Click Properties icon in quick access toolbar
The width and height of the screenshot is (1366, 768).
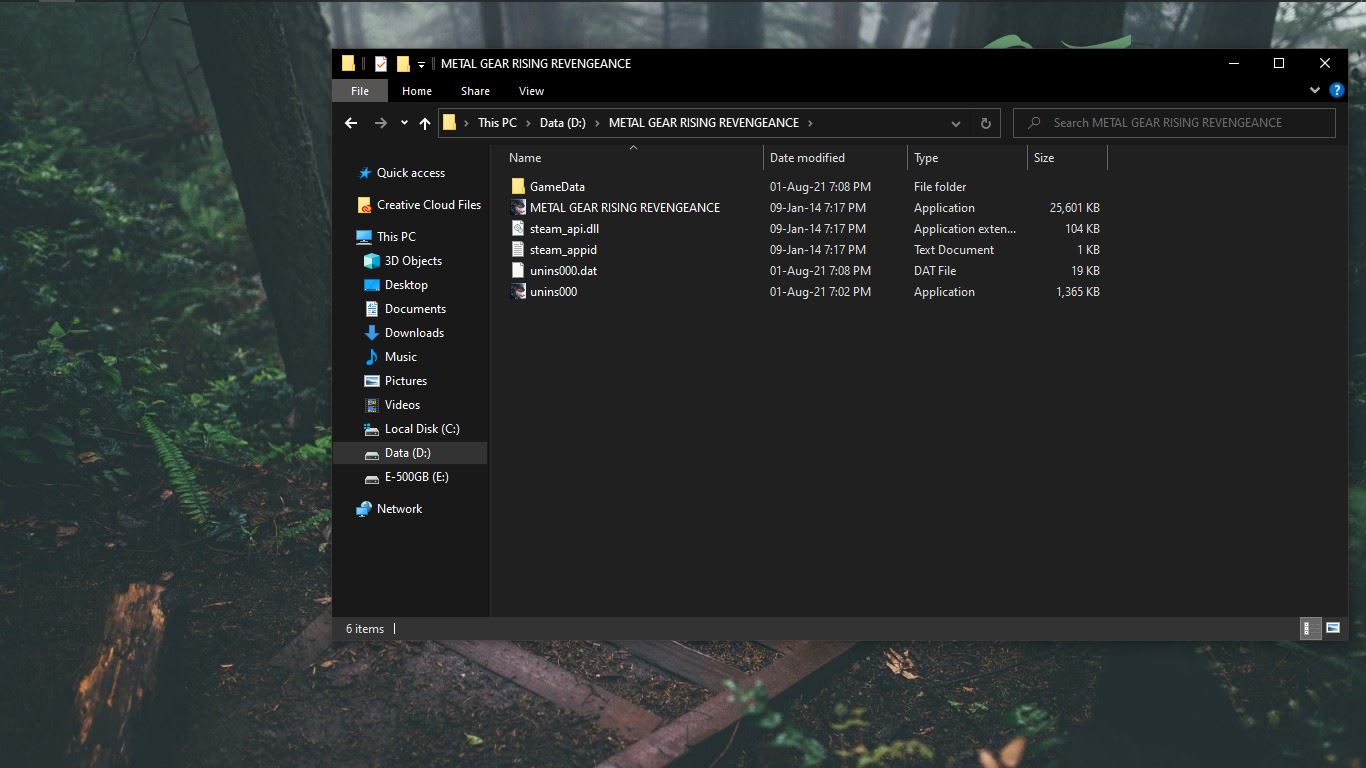380,64
